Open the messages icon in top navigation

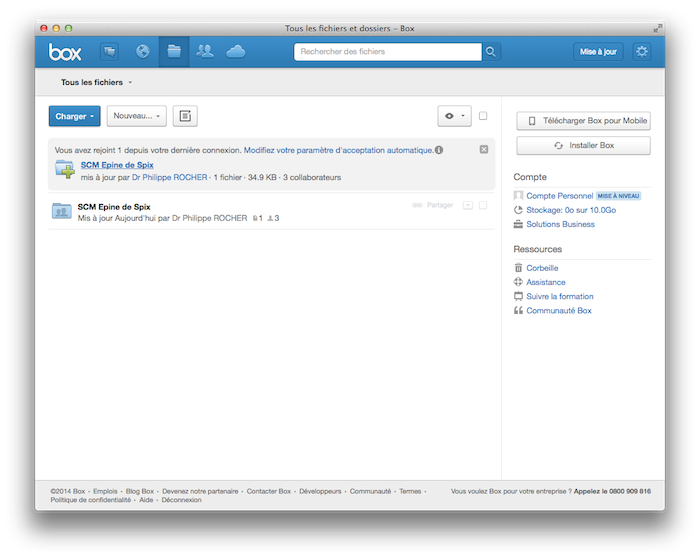(x=109, y=52)
